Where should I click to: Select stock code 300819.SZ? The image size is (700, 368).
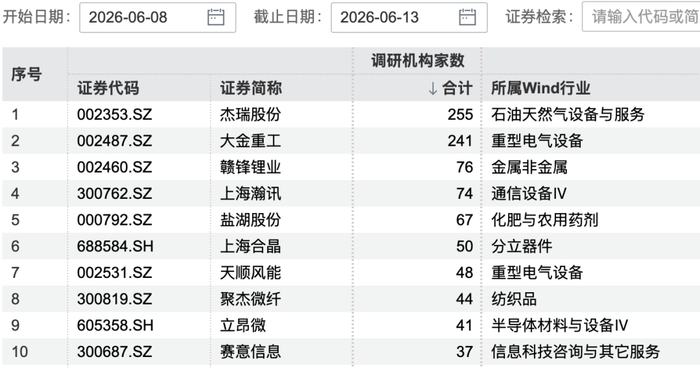pos(114,299)
